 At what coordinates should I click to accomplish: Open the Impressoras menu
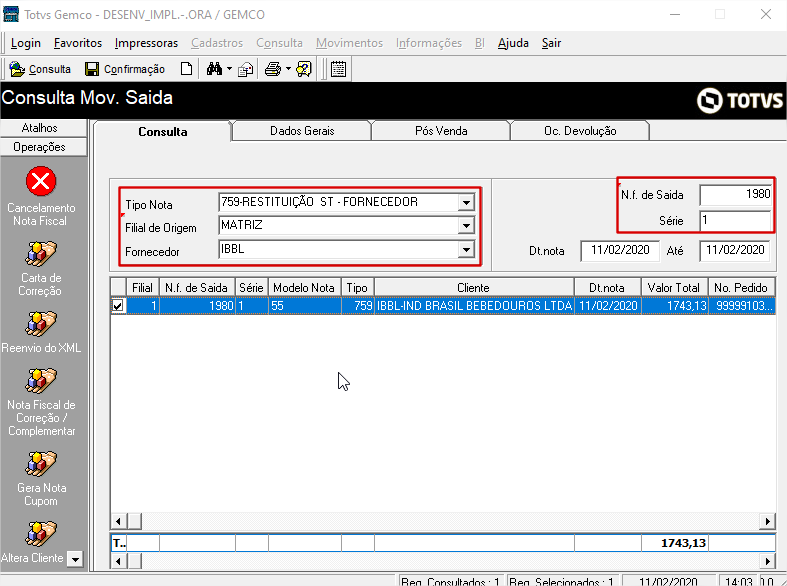(146, 43)
